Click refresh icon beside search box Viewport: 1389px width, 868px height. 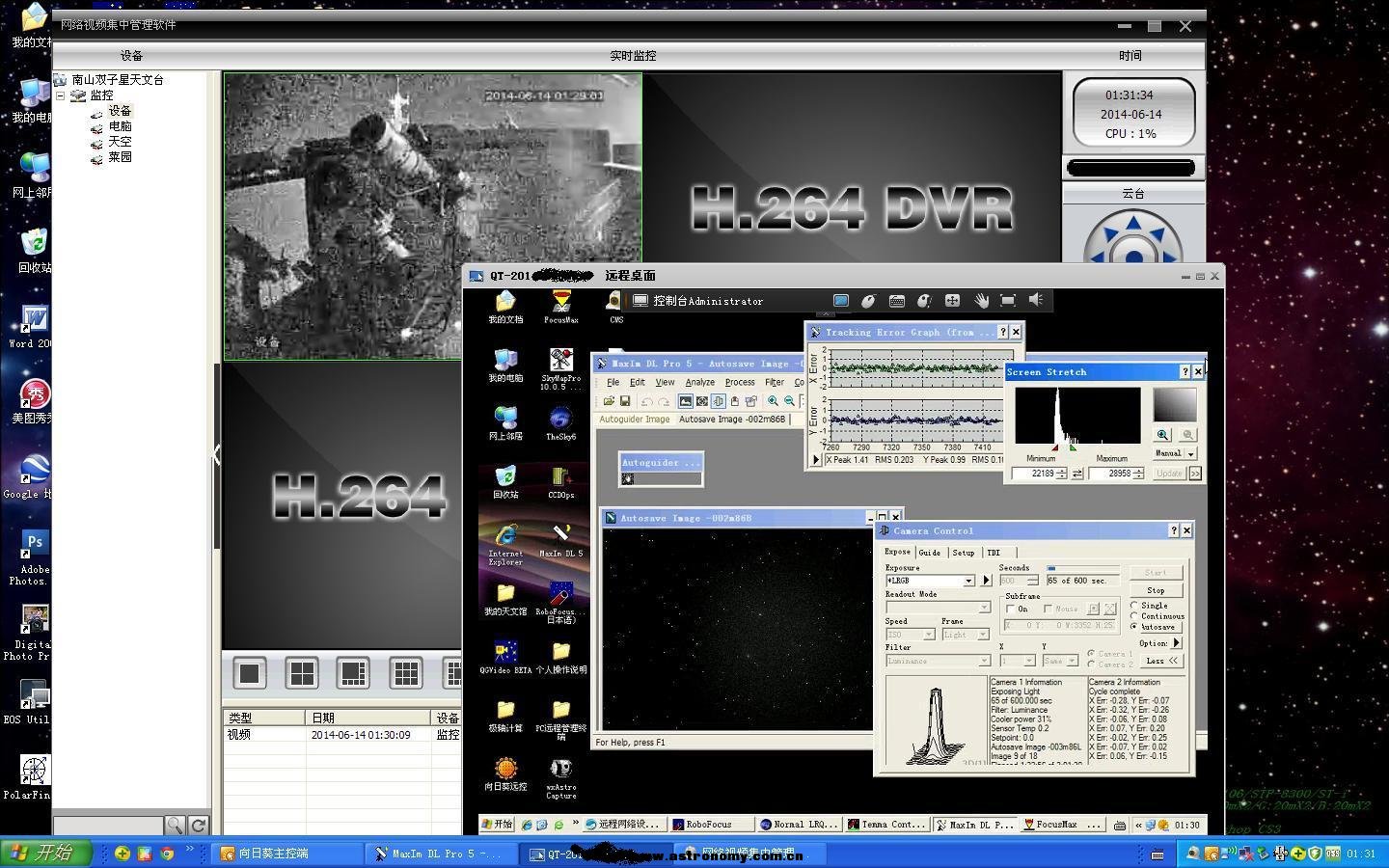pos(198,826)
